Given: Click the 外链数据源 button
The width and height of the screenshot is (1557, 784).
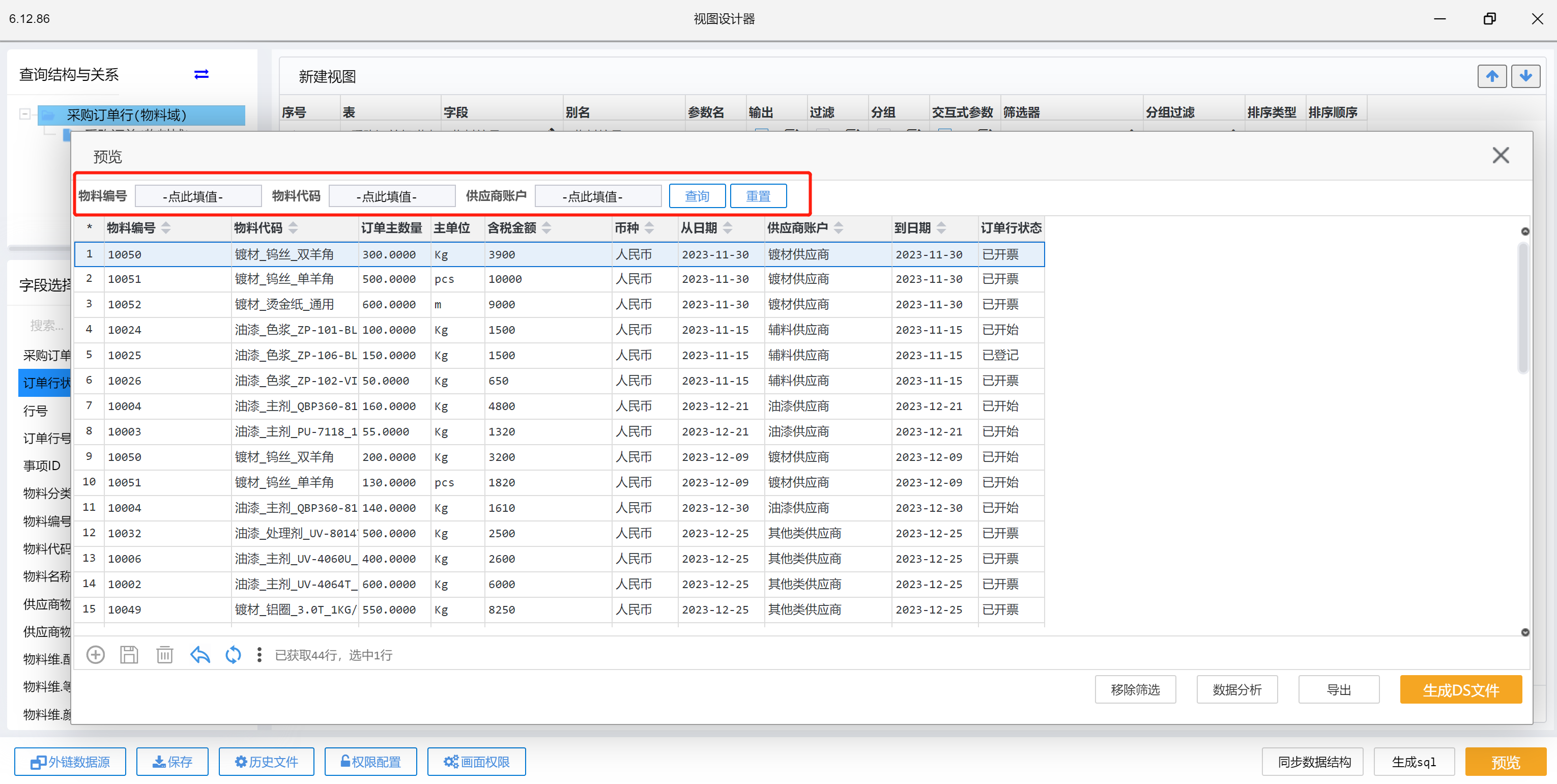Looking at the screenshot, I should [x=70, y=762].
